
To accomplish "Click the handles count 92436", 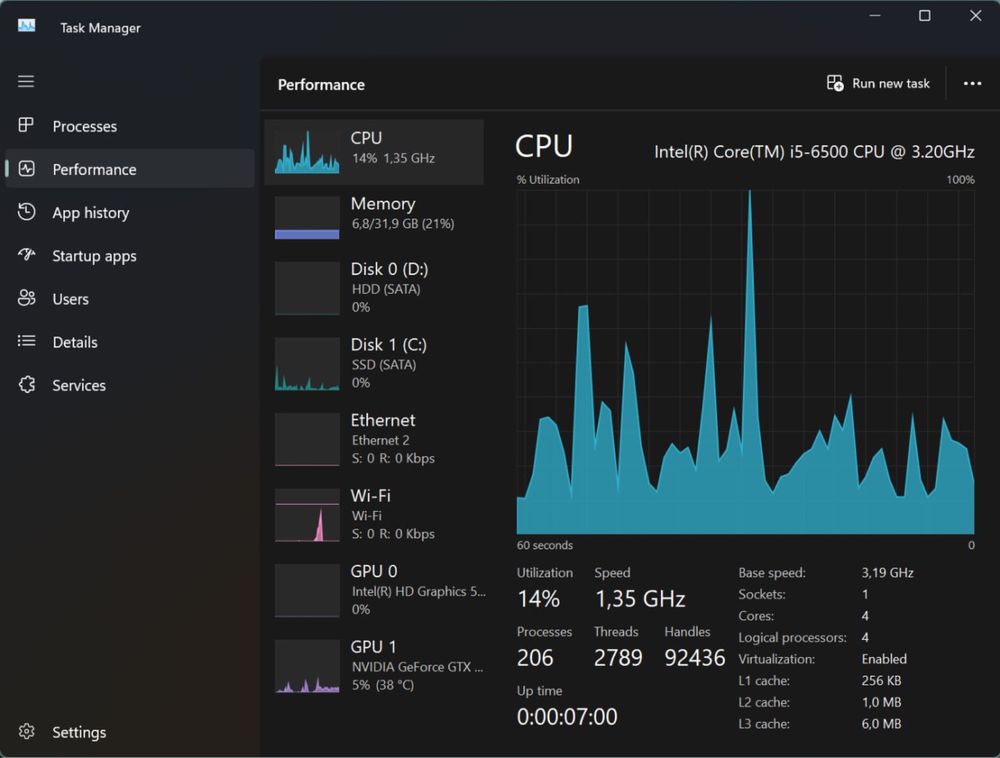I will 695,658.
